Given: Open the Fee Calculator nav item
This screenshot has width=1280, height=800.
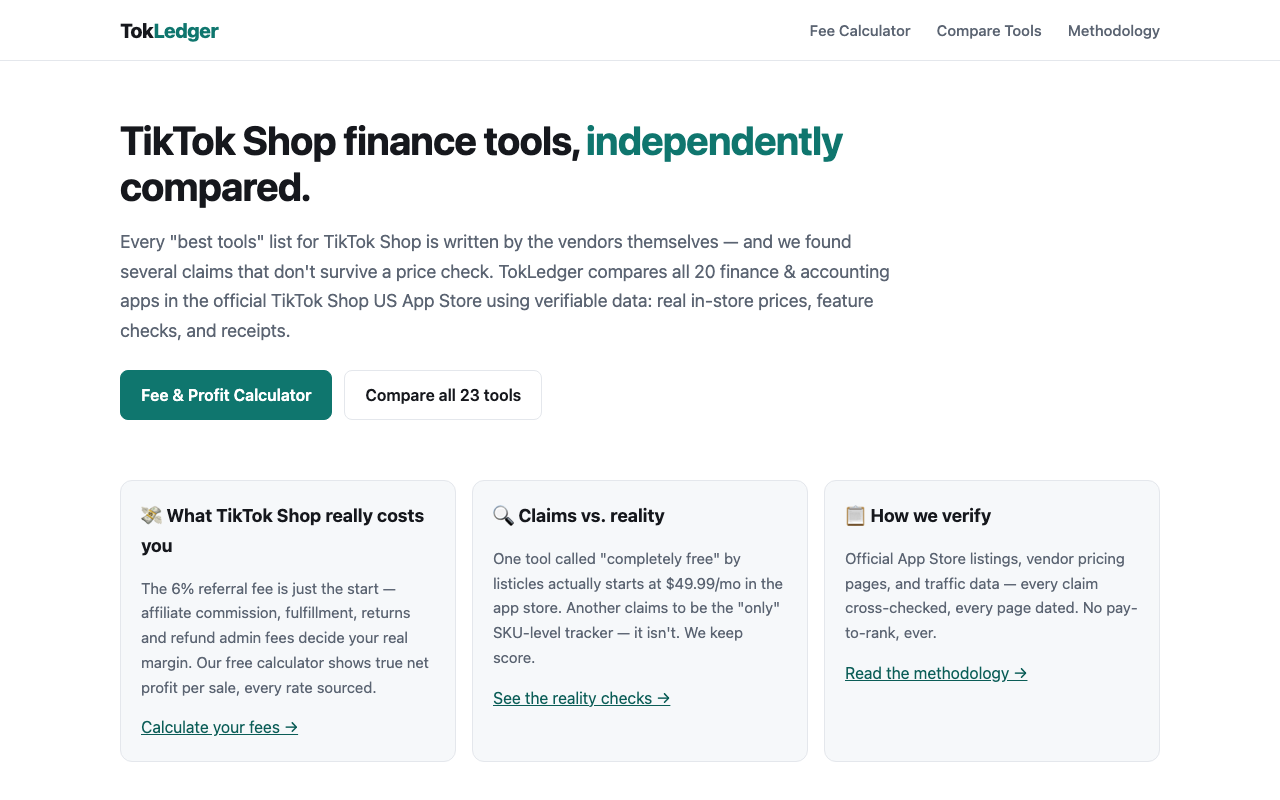Looking at the screenshot, I should 860,31.
